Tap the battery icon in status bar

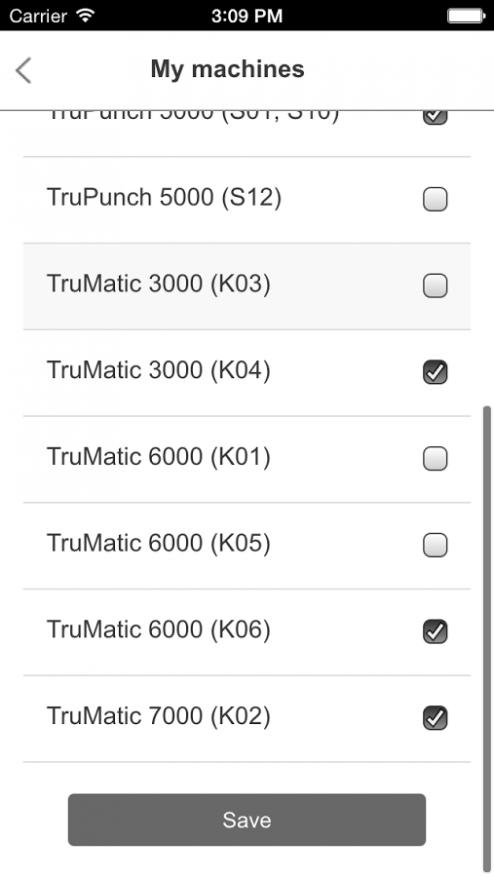click(x=465, y=16)
